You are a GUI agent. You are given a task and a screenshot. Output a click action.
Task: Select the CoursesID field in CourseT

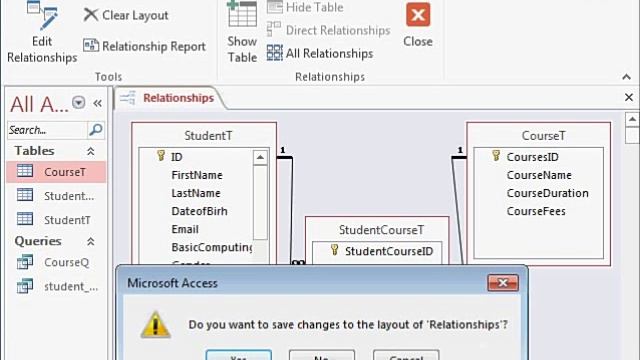point(533,157)
